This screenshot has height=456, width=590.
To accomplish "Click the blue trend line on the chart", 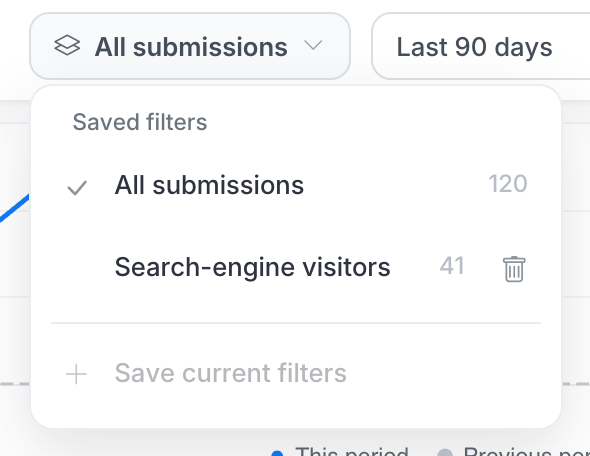I will (15, 207).
